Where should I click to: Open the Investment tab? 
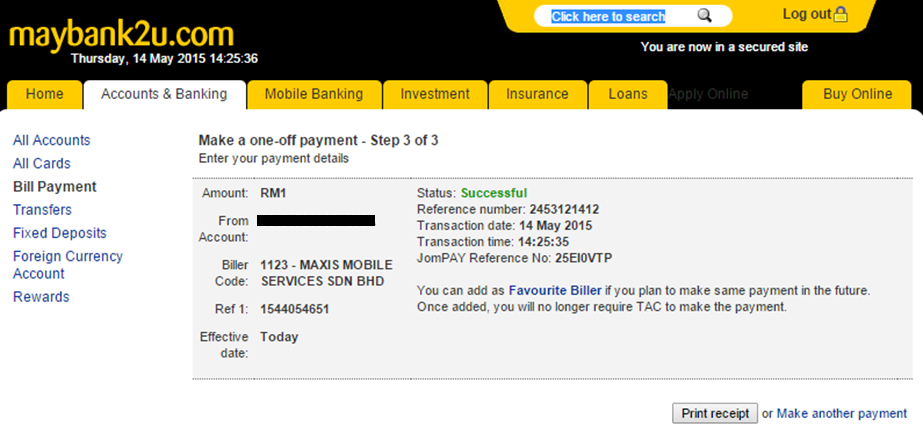point(435,94)
